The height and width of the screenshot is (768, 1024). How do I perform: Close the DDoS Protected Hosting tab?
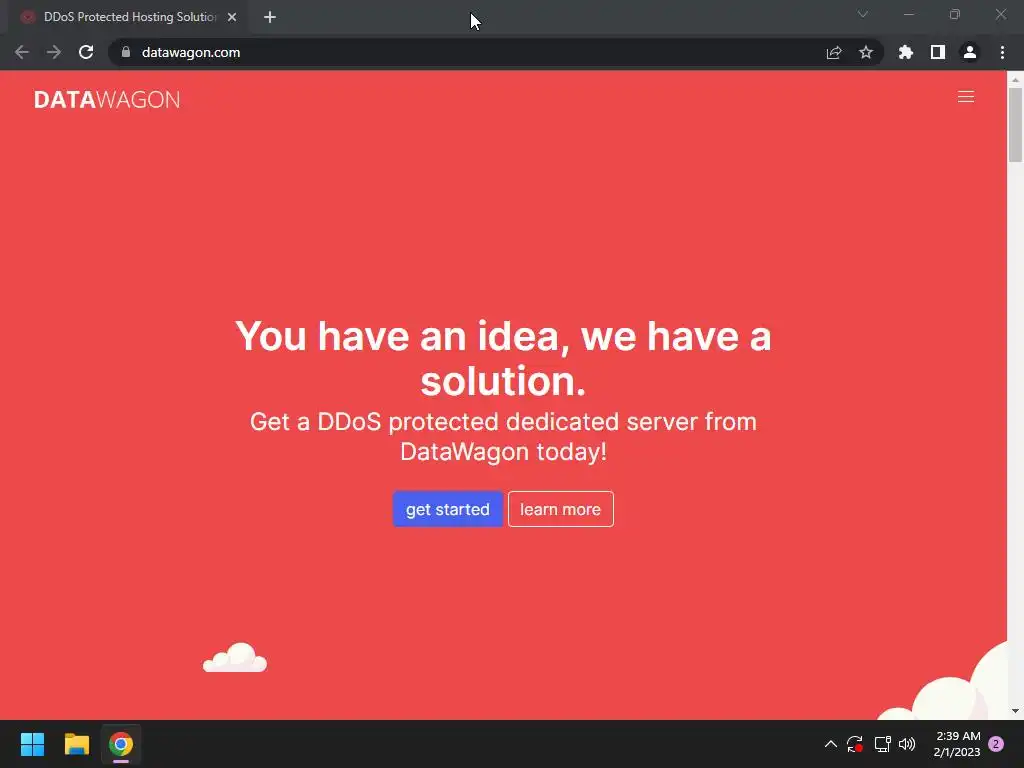click(232, 17)
